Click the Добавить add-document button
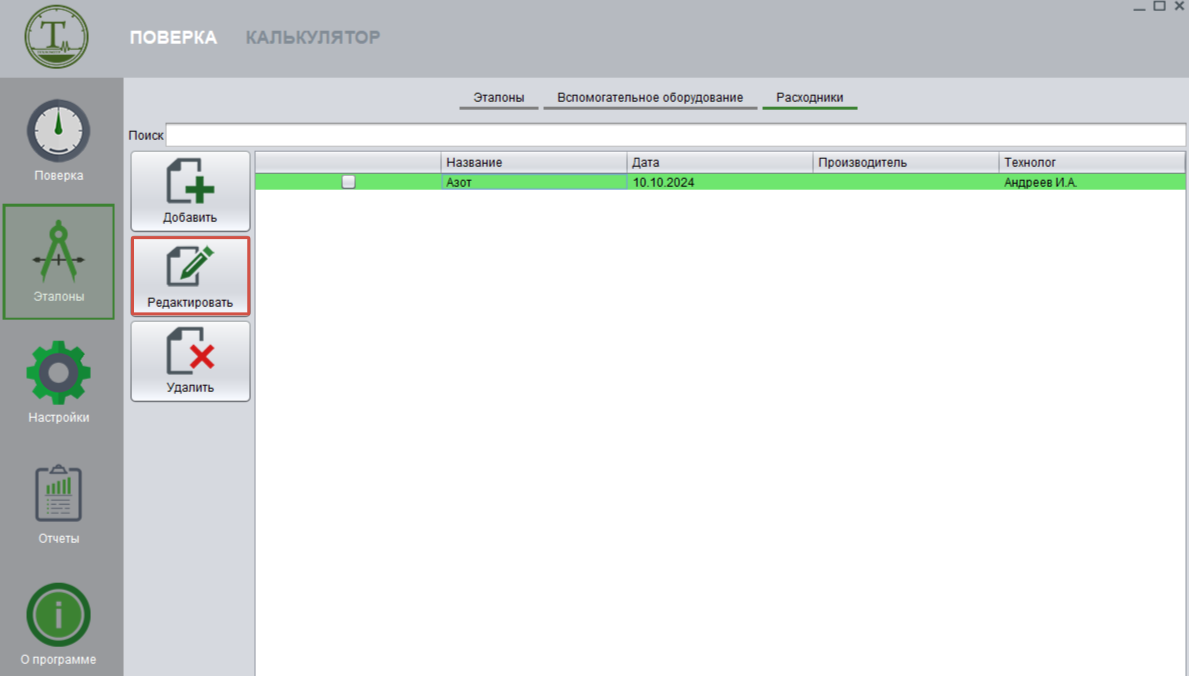Image resolution: width=1189 pixels, height=676 pixels. click(x=190, y=191)
